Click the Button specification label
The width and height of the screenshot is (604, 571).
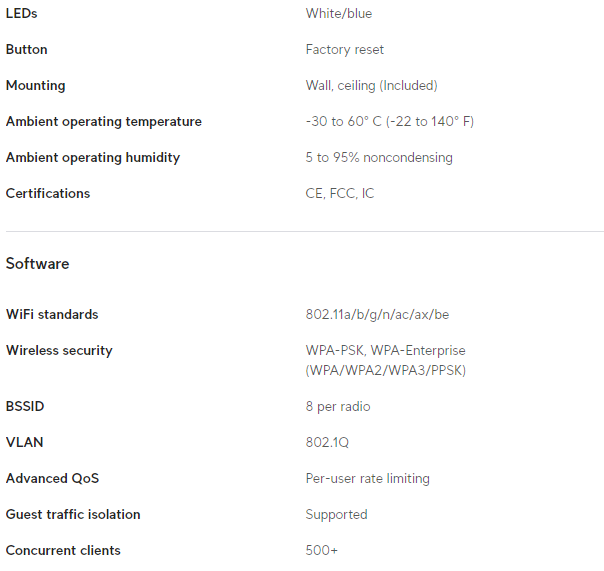(x=27, y=50)
